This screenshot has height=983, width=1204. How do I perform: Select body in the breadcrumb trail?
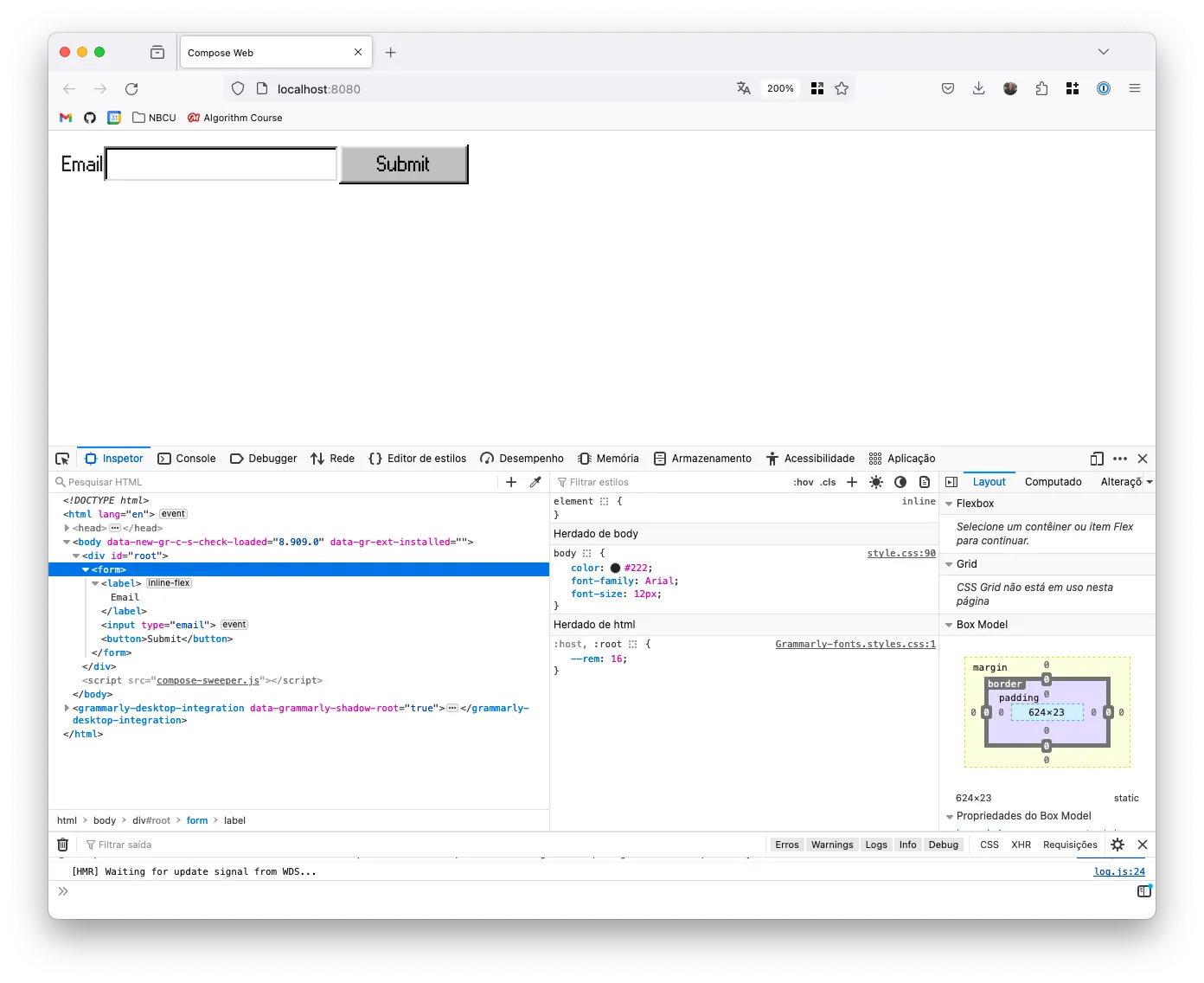(x=105, y=820)
